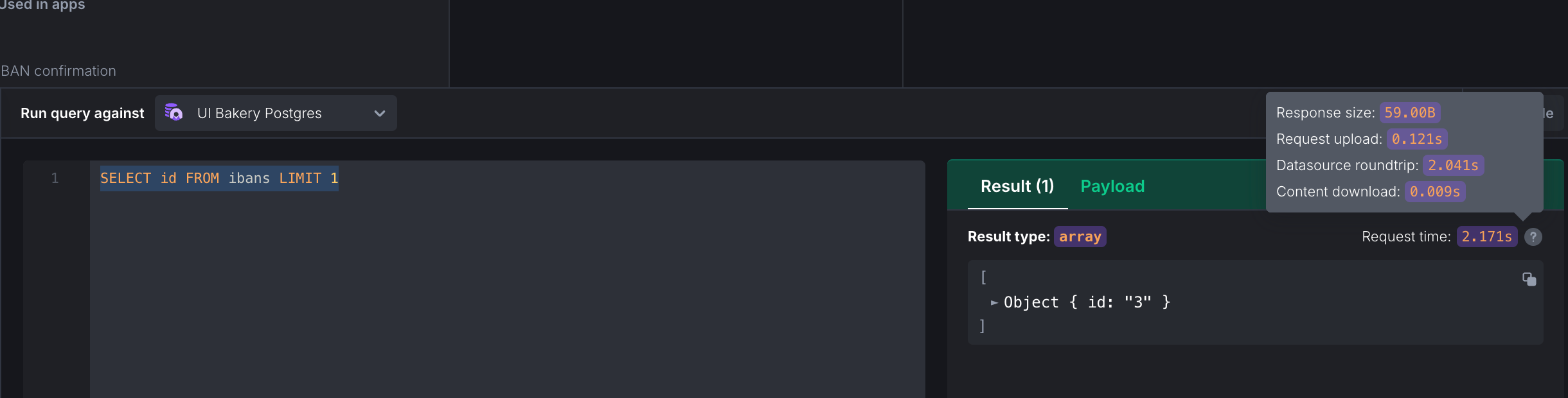The image size is (1568, 398).
Task: Switch to the Payload tab
Action: coord(1112,186)
